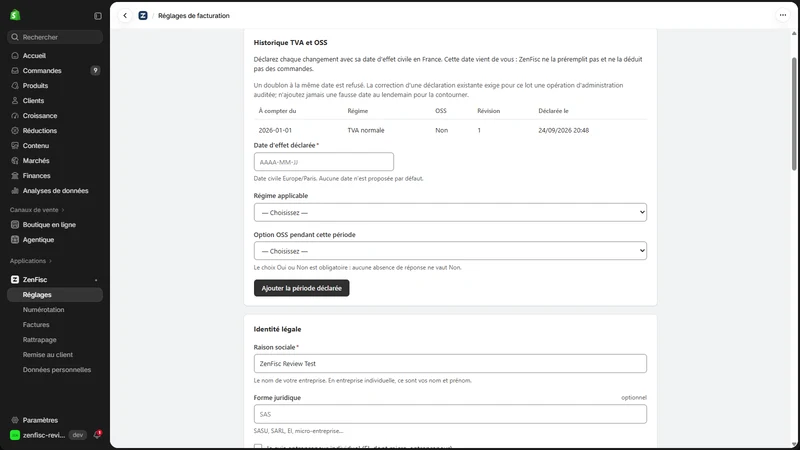
Task: Go back using the left arrow icon
Action: pos(125,16)
